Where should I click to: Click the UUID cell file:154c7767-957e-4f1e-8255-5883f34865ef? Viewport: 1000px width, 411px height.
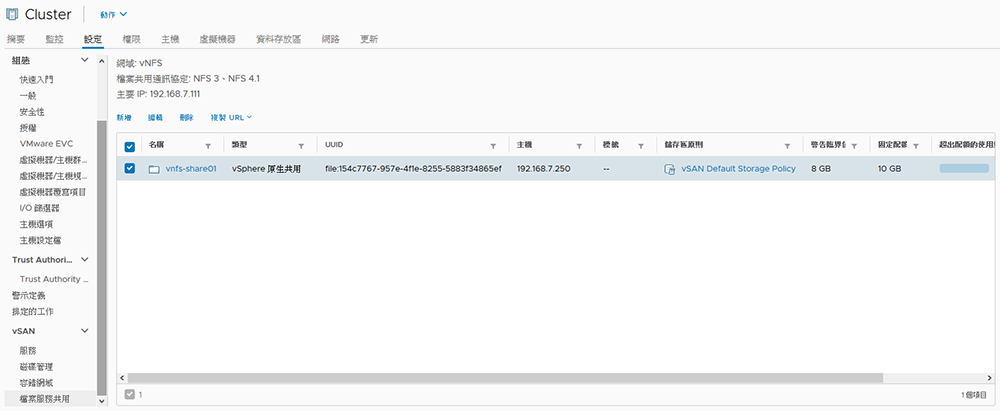[413, 169]
